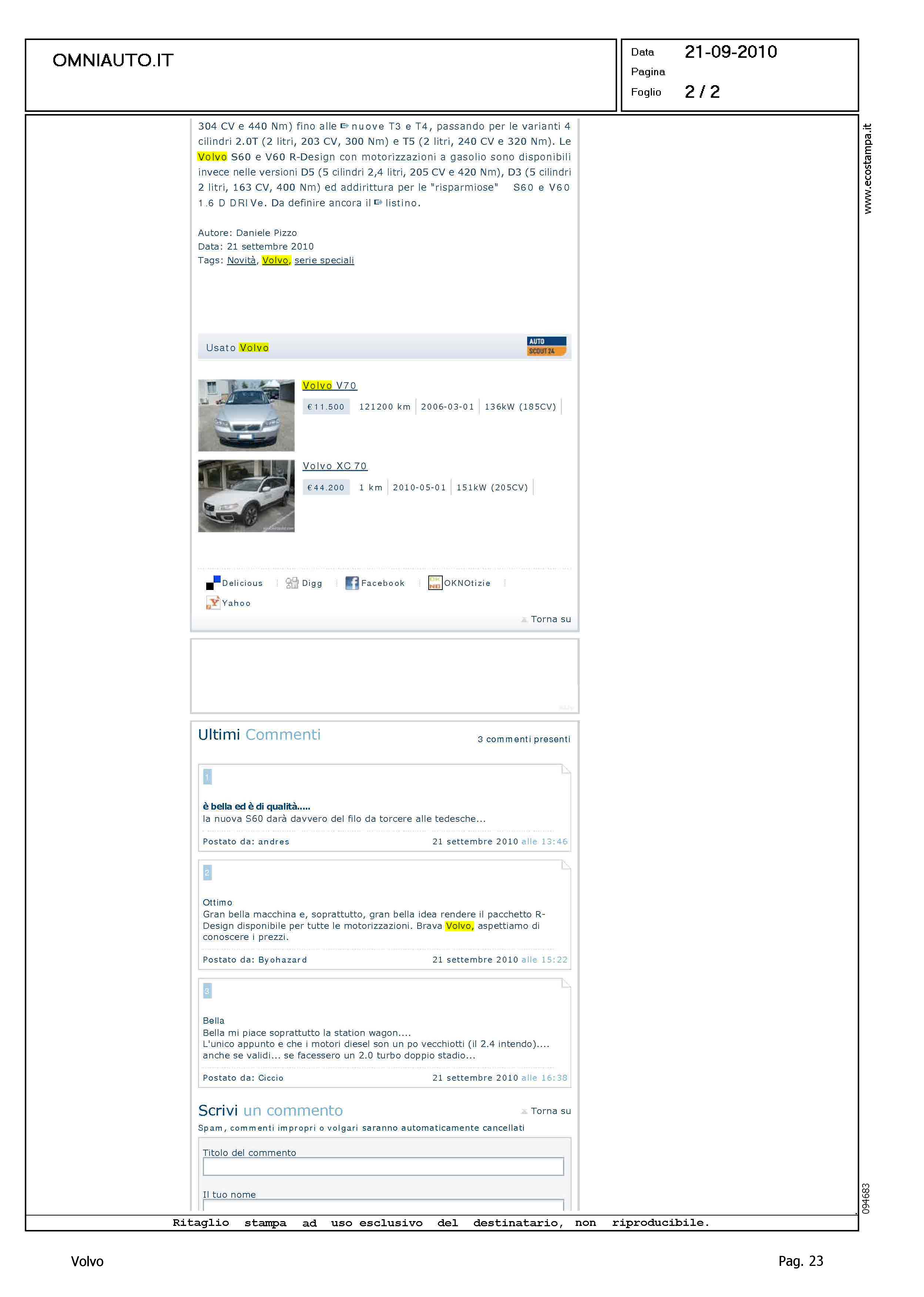Share the article via Facebook icon
924x1297 pixels.
point(352,583)
